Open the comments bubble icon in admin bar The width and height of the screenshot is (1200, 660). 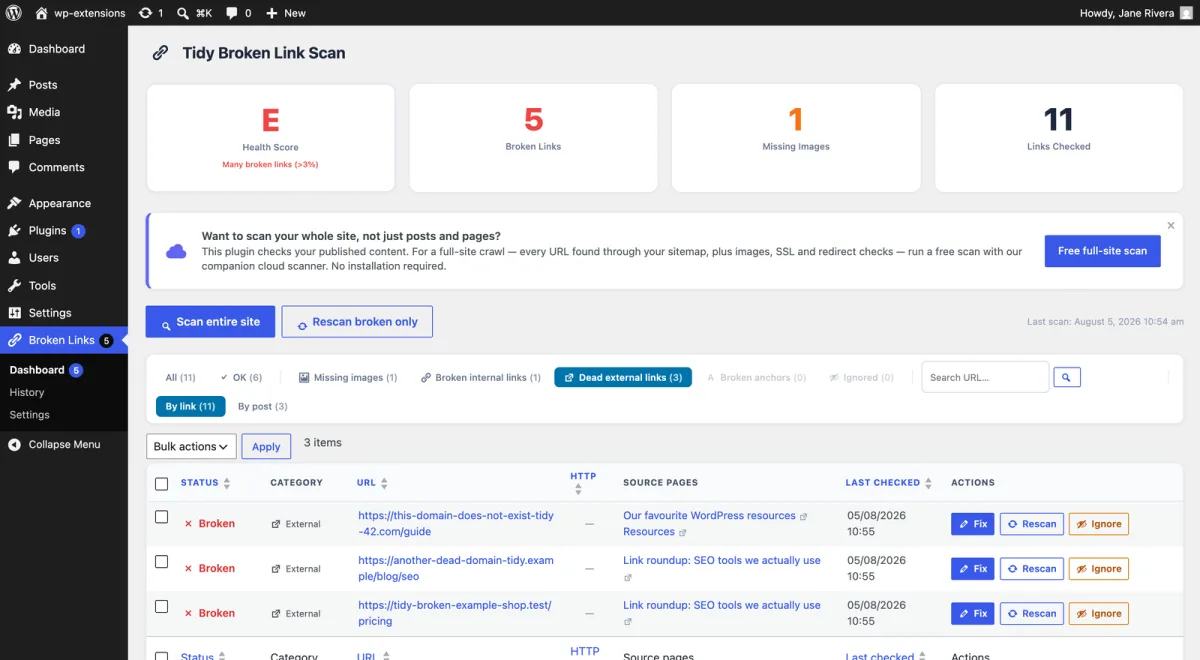(x=232, y=13)
